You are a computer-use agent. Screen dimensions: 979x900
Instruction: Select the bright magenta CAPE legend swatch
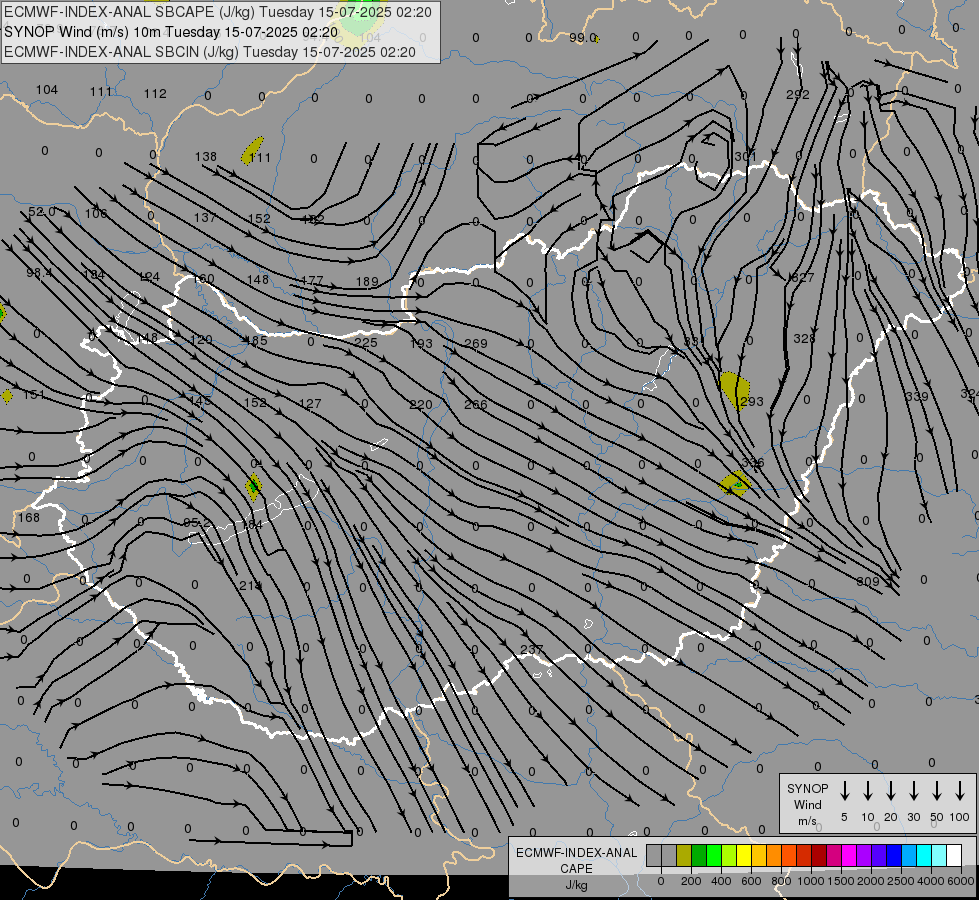coord(849,855)
